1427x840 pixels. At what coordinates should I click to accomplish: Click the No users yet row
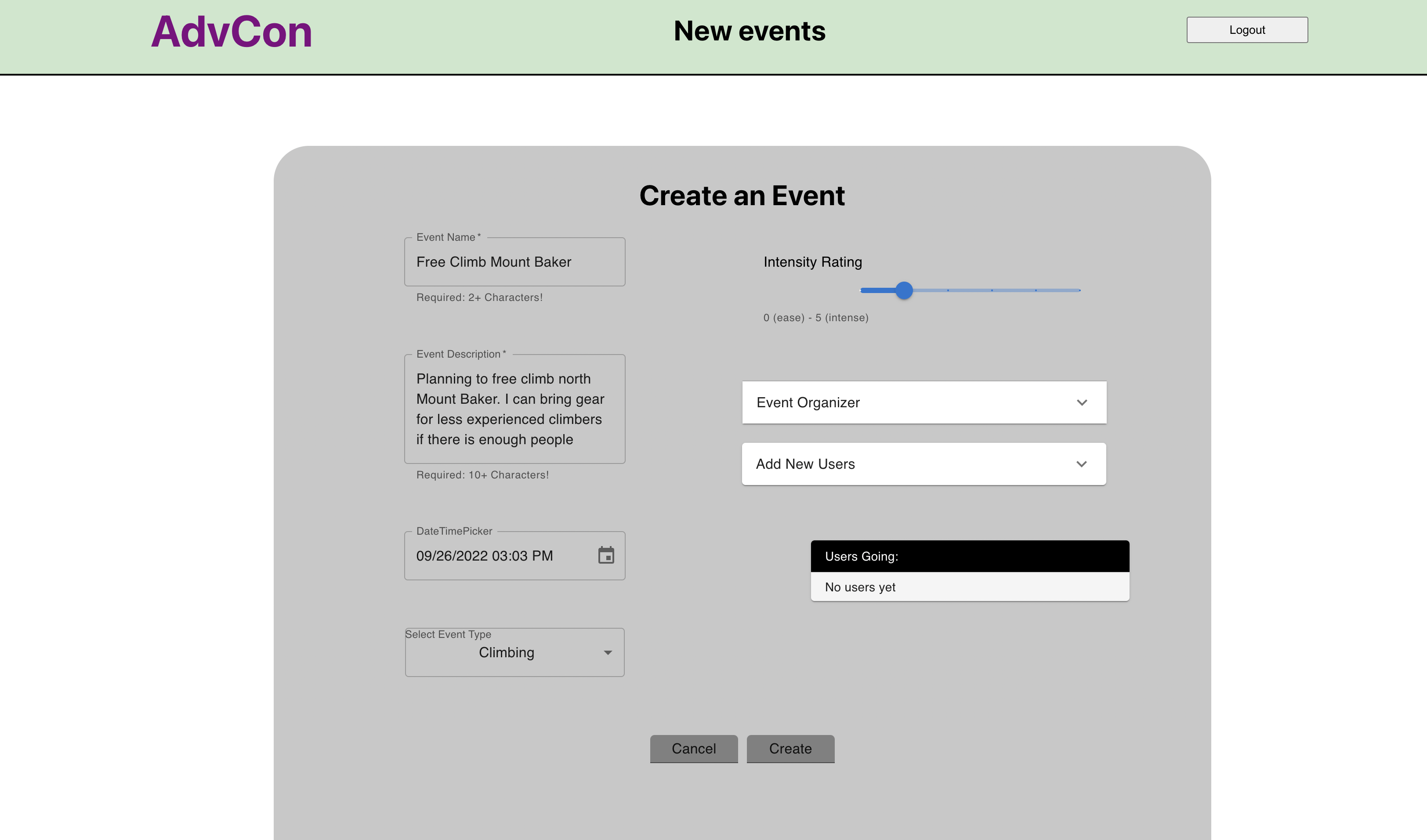point(970,587)
